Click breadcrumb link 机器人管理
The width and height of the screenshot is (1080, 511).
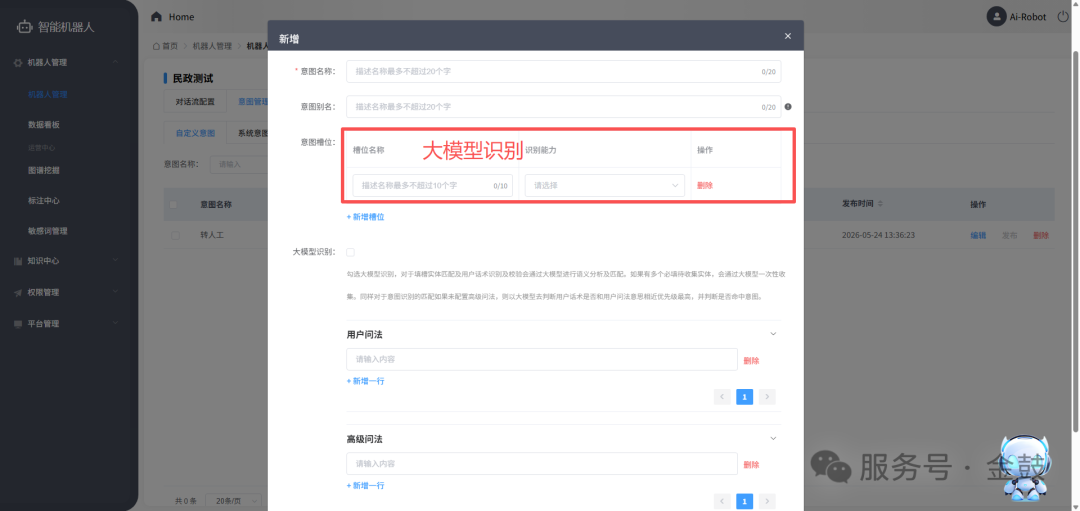[x=212, y=46]
